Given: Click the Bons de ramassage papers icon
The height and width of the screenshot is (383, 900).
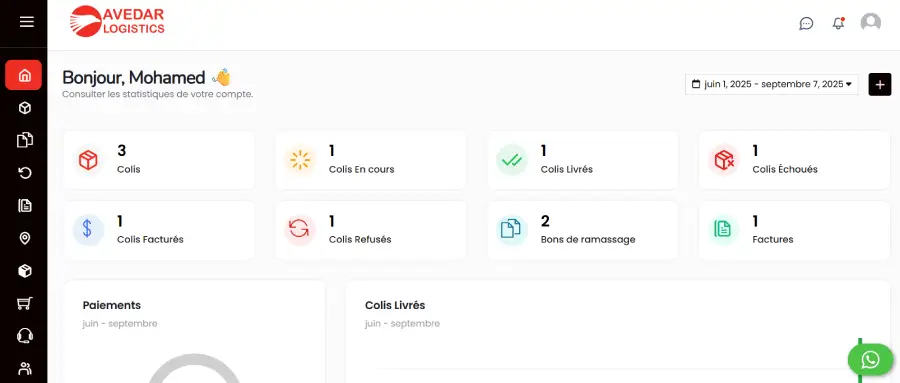Looking at the screenshot, I should coord(511,230).
